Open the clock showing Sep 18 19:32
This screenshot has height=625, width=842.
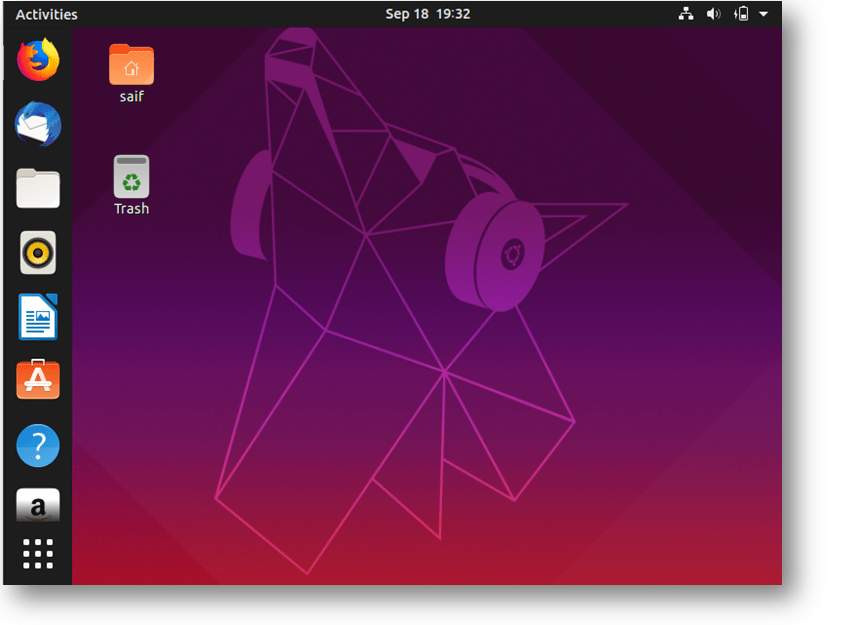pyautogui.click(x=427, y=14)
